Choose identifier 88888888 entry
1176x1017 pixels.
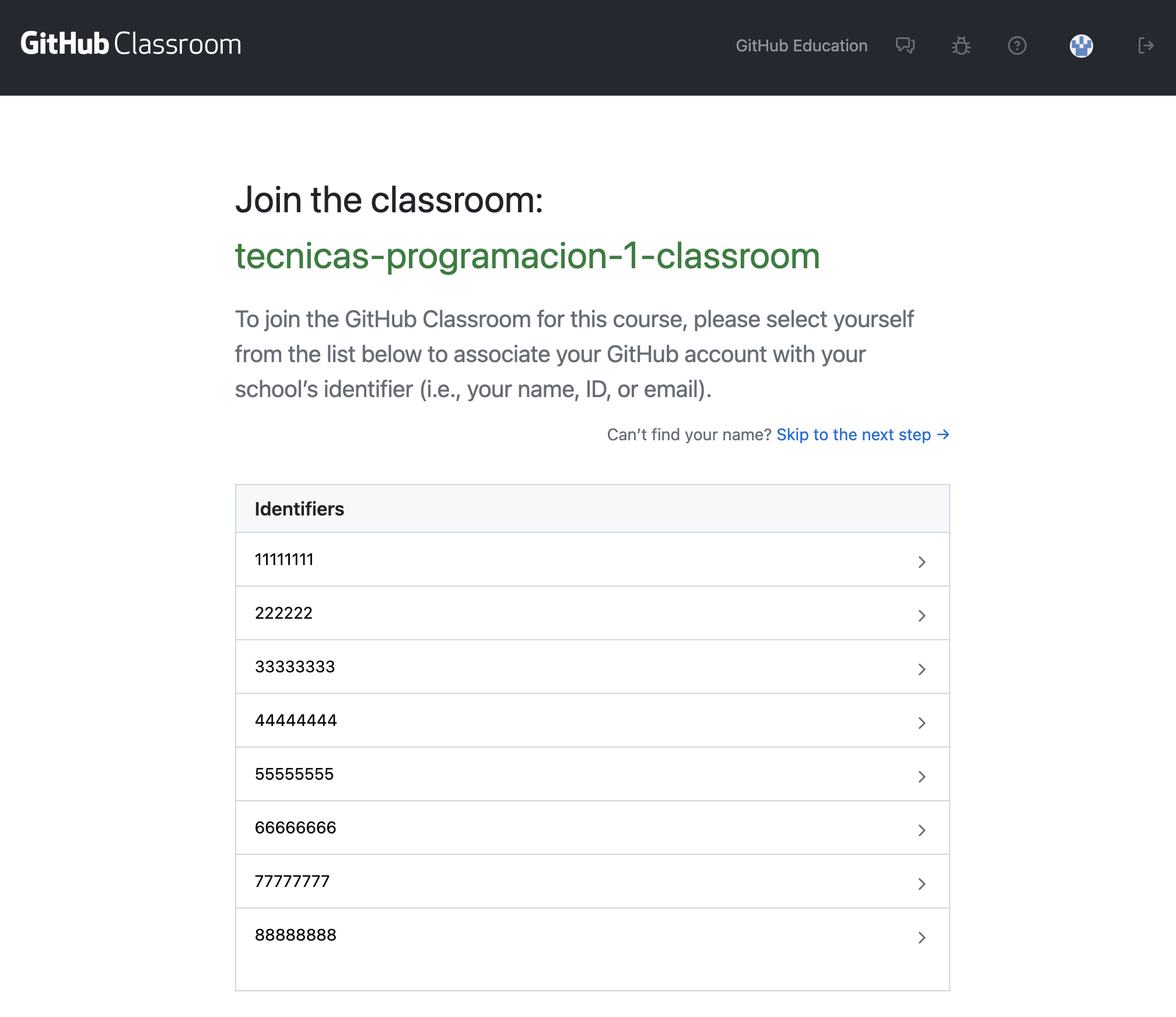click(x=295, y=935)
